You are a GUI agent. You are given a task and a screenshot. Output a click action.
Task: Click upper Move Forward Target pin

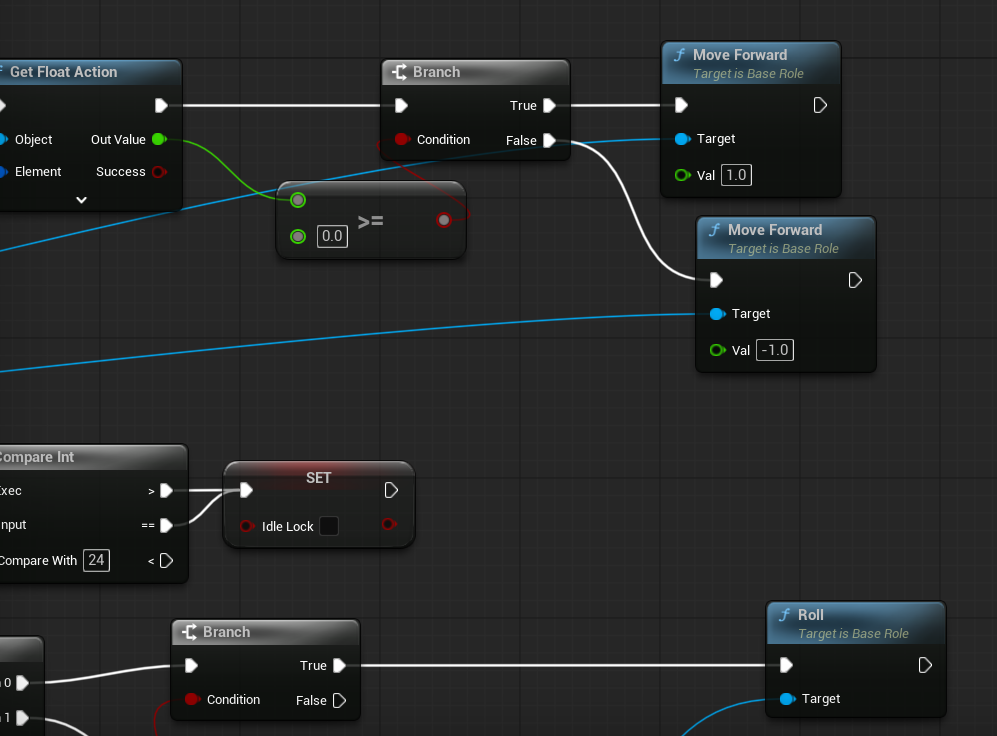coord(682,139)
